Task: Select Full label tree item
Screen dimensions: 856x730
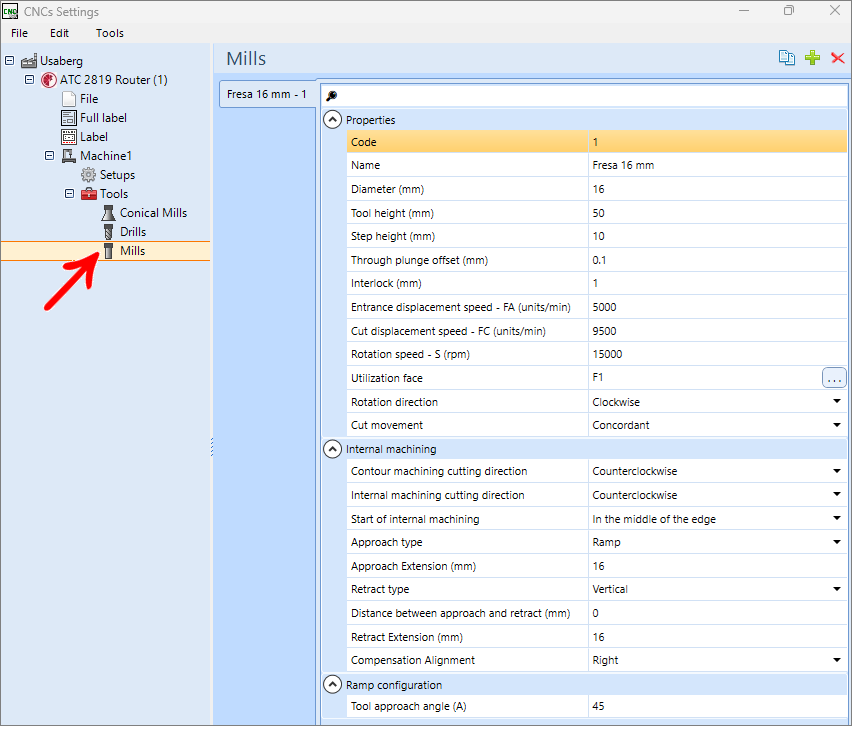Action: 104,118
